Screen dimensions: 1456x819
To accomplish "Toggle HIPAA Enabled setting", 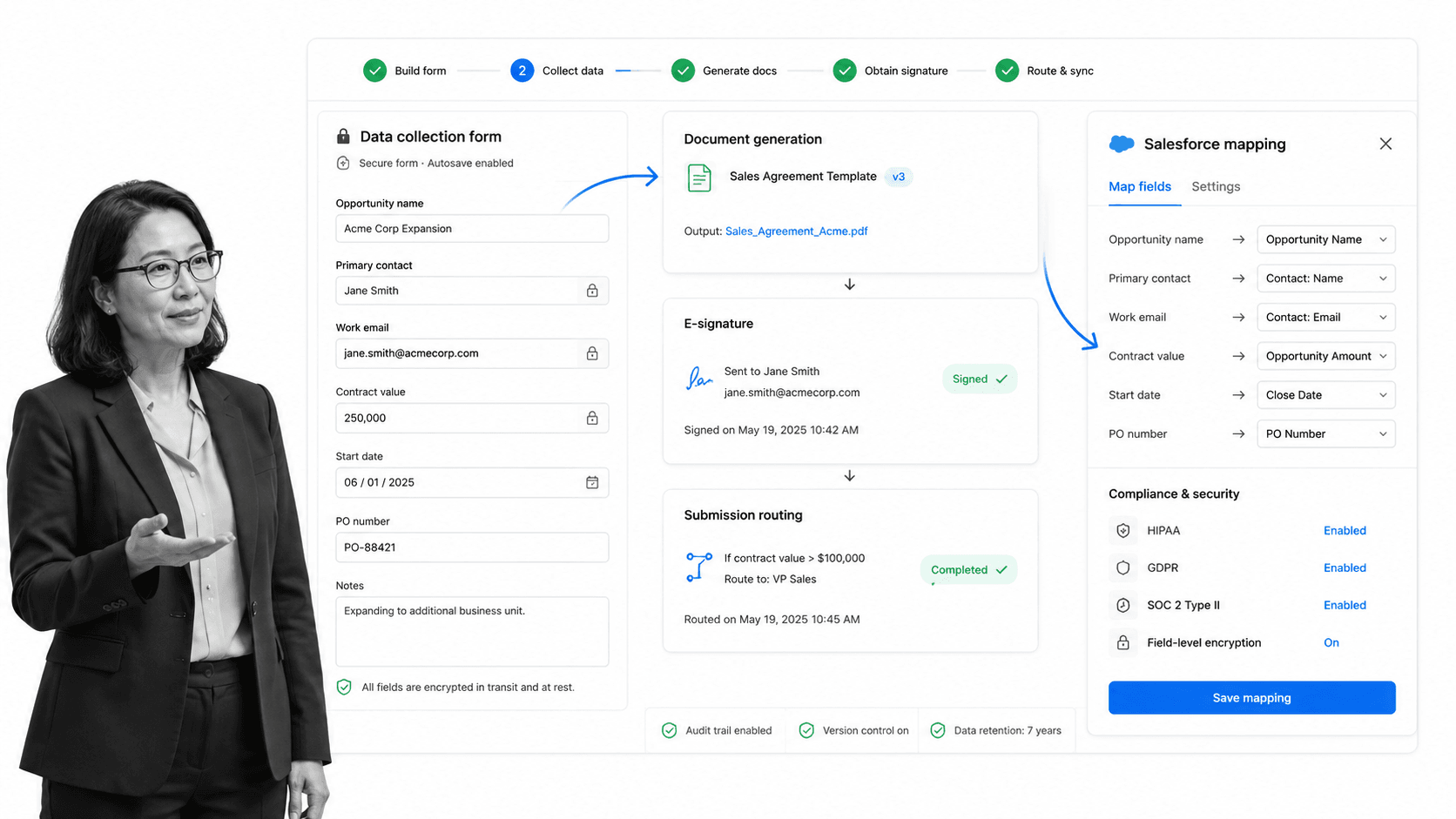I will coord(1345,530).
